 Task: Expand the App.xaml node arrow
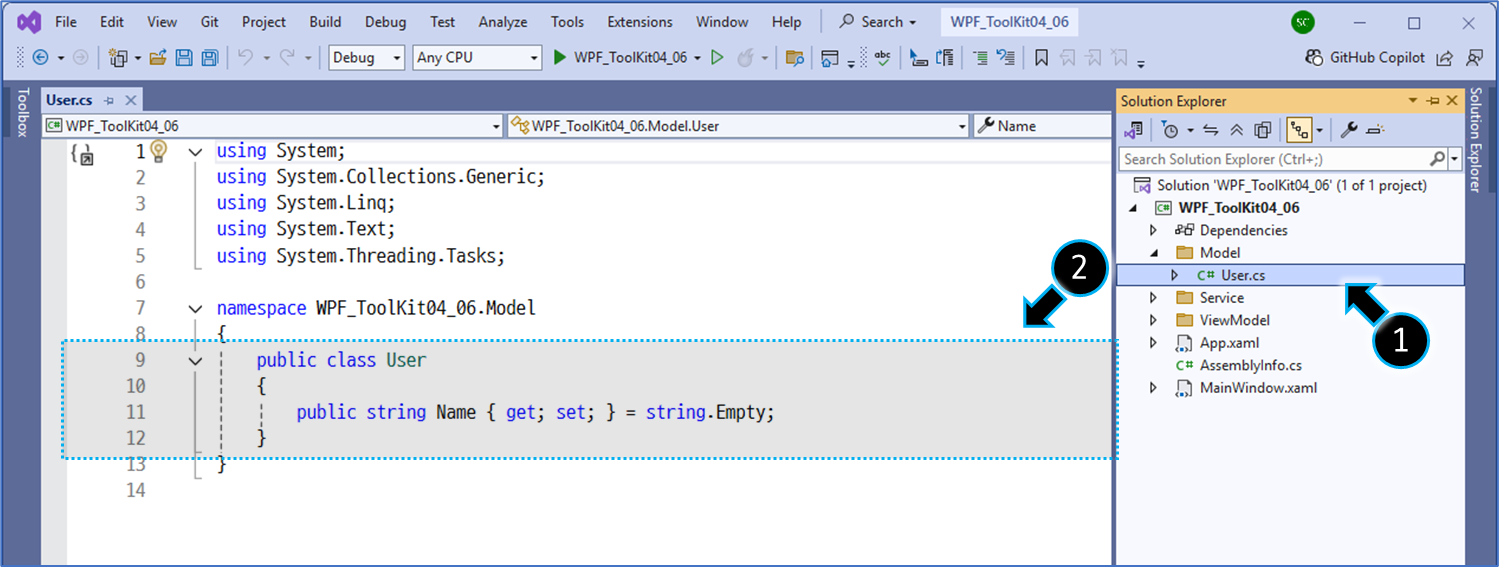[x=1153, y=343]
